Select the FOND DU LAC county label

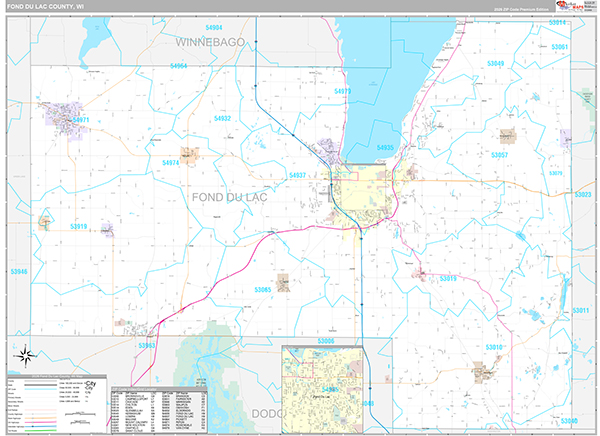[228, 197]
